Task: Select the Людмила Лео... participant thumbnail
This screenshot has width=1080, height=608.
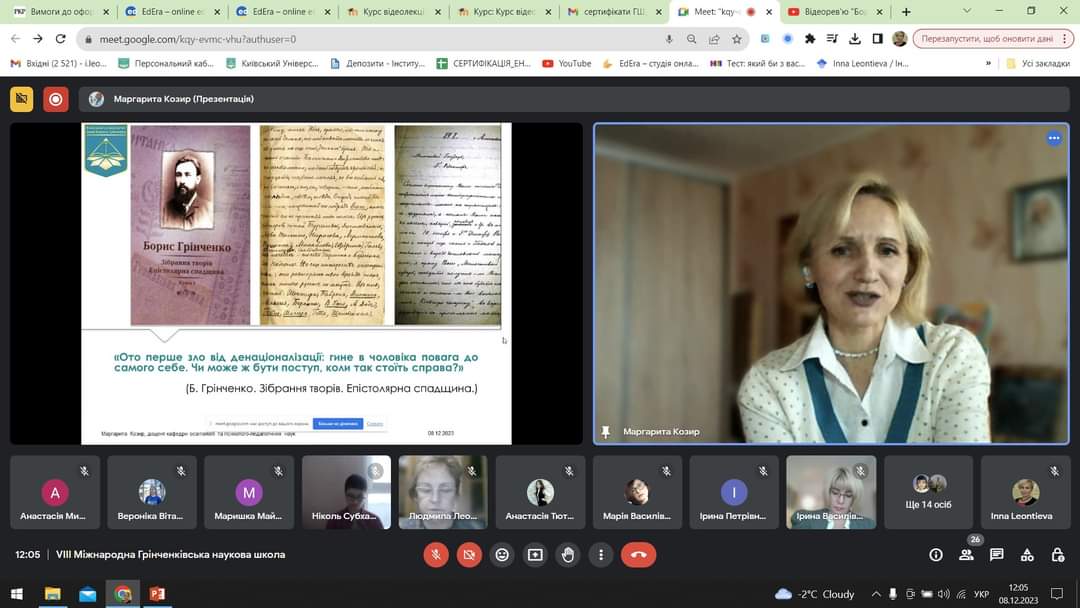Action: (x=443, y=492)
